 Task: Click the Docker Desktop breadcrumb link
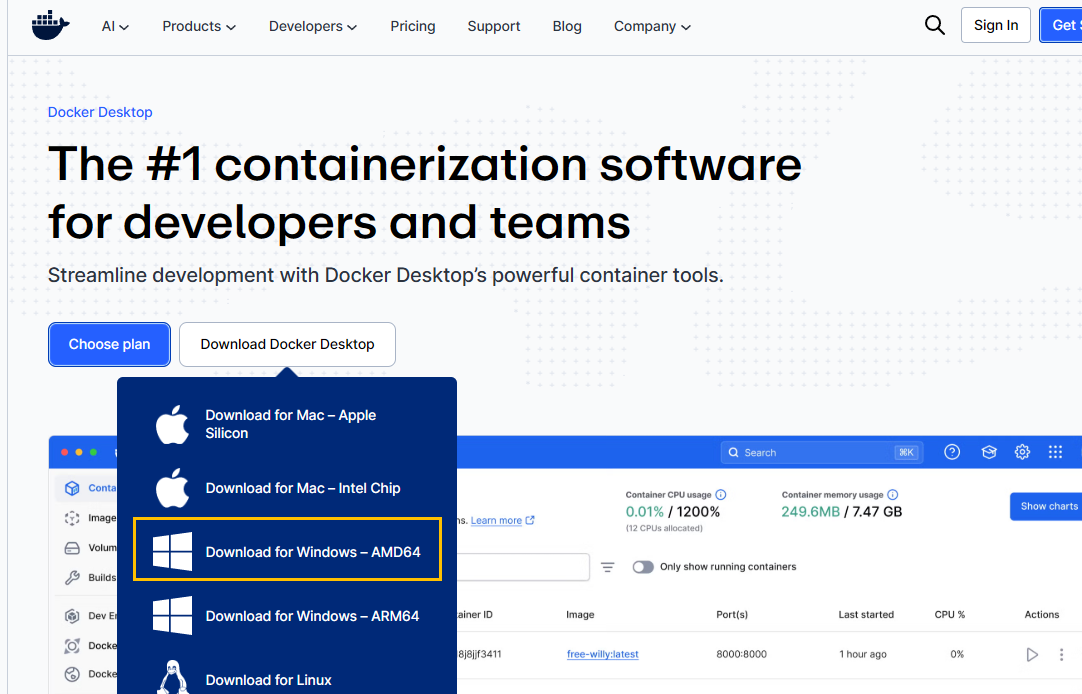click(x=100, y=112)
